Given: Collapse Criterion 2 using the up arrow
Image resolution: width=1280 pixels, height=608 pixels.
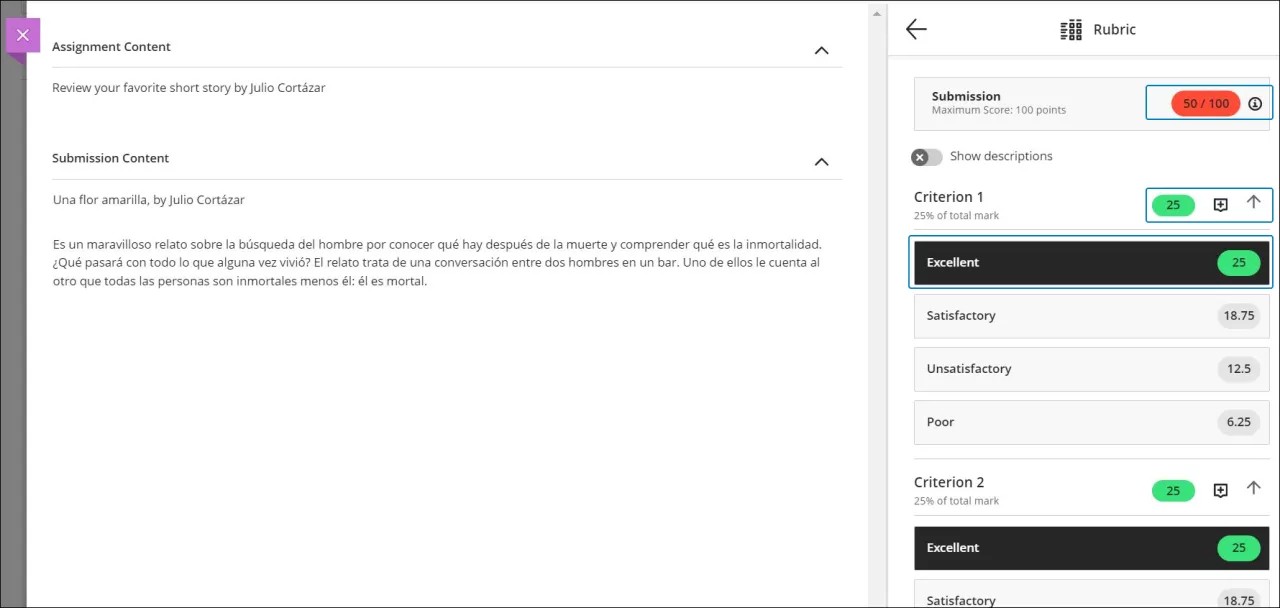Looking at the screenshot, I should click(1253, 489).
